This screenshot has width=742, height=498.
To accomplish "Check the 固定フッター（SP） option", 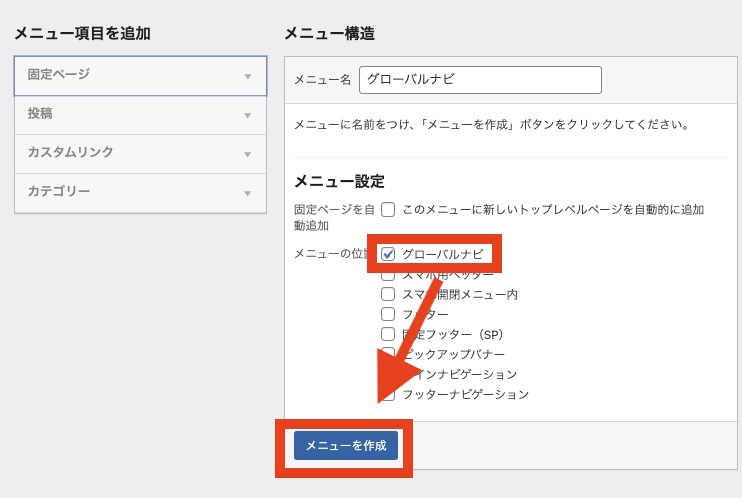I will click(388, 334).
